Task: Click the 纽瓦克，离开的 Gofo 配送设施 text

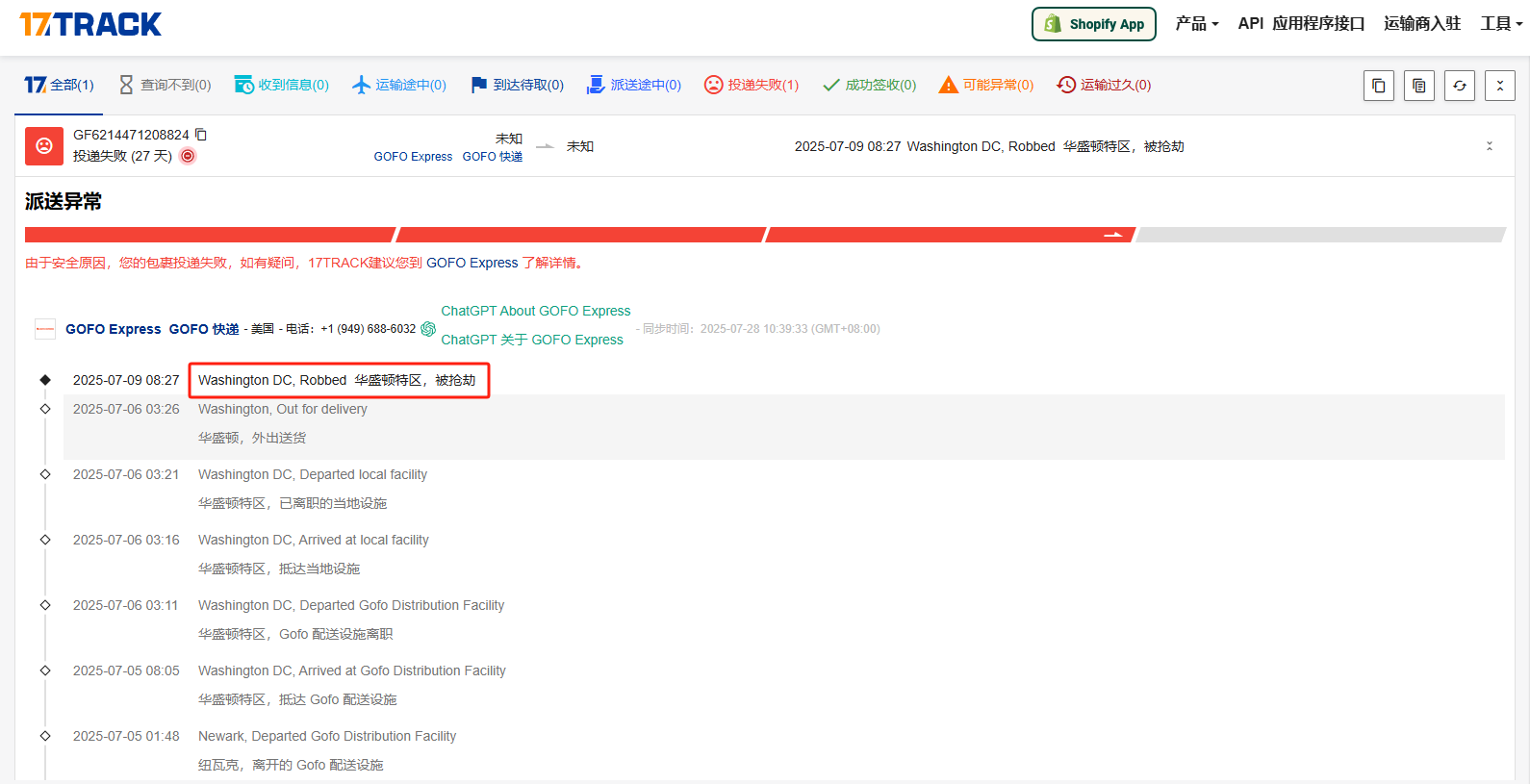Action: [291, 765]
